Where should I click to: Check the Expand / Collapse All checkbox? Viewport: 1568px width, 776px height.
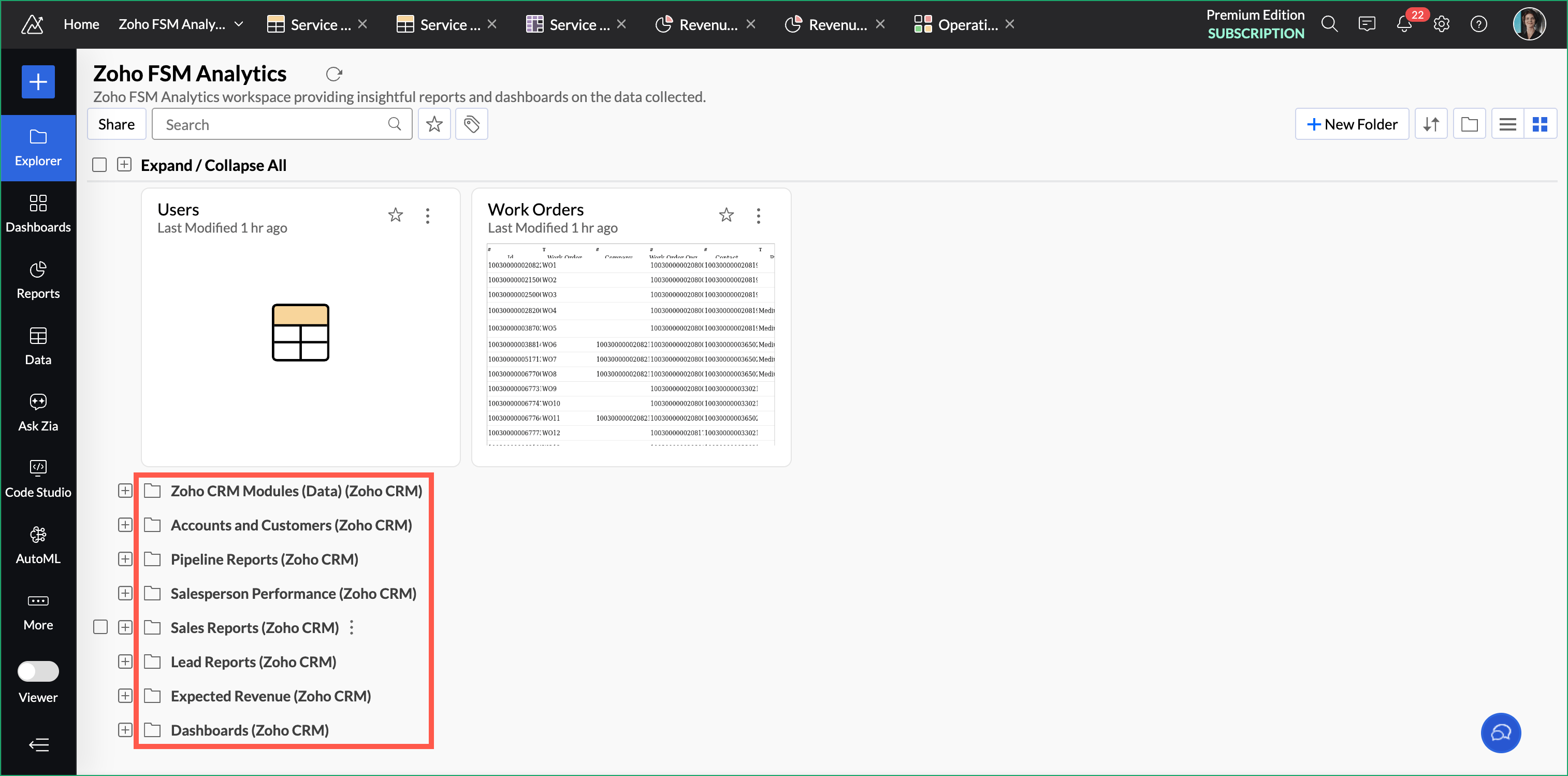tap(99, 165)
